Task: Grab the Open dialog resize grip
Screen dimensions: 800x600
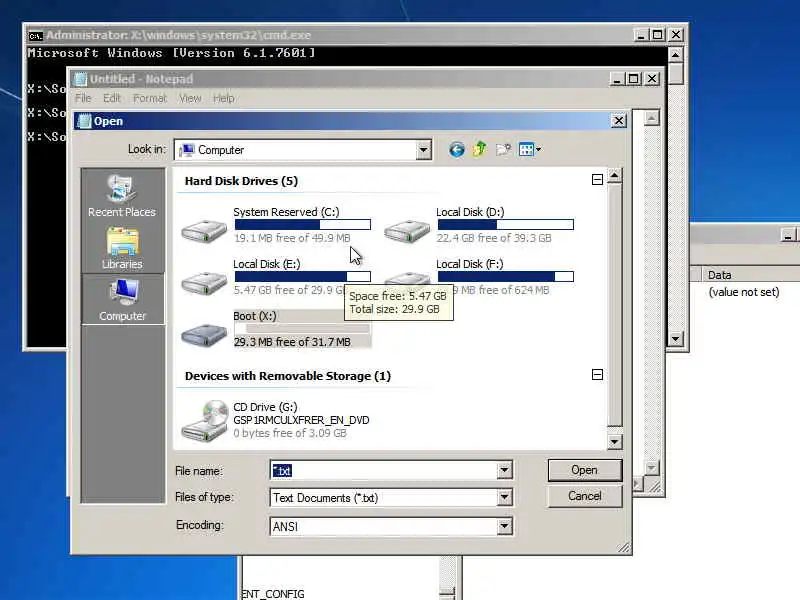Action: (x=624, y=547)
